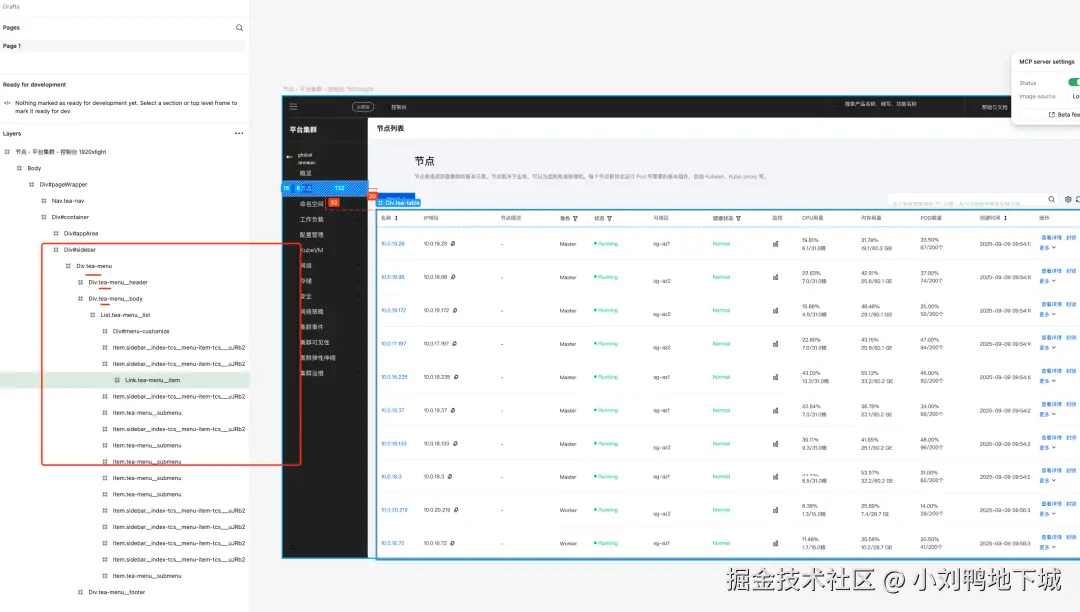Open node link 10.0.19.28
This screenshot has height=612, width=1080.
coord(393,244)
